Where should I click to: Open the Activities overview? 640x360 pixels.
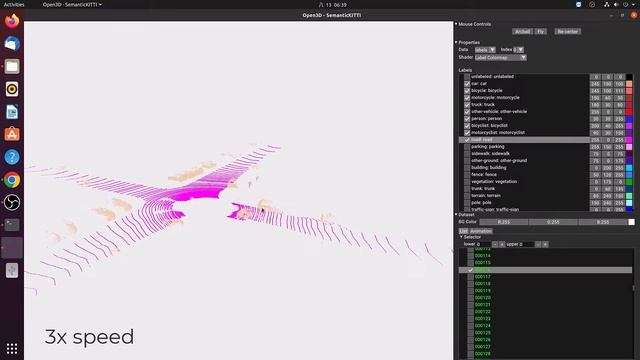point(14,4)
